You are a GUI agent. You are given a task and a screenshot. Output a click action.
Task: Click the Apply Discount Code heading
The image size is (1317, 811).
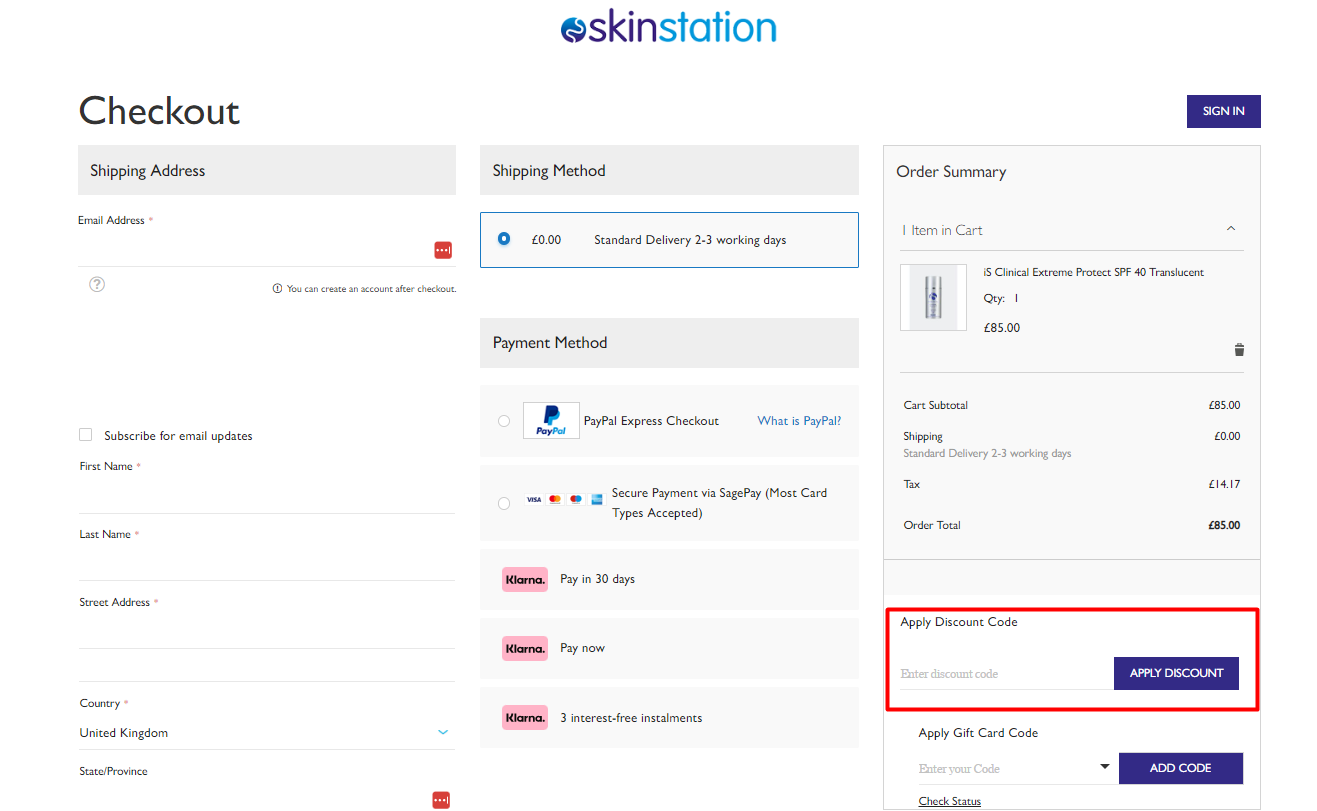tap(959, 622)
